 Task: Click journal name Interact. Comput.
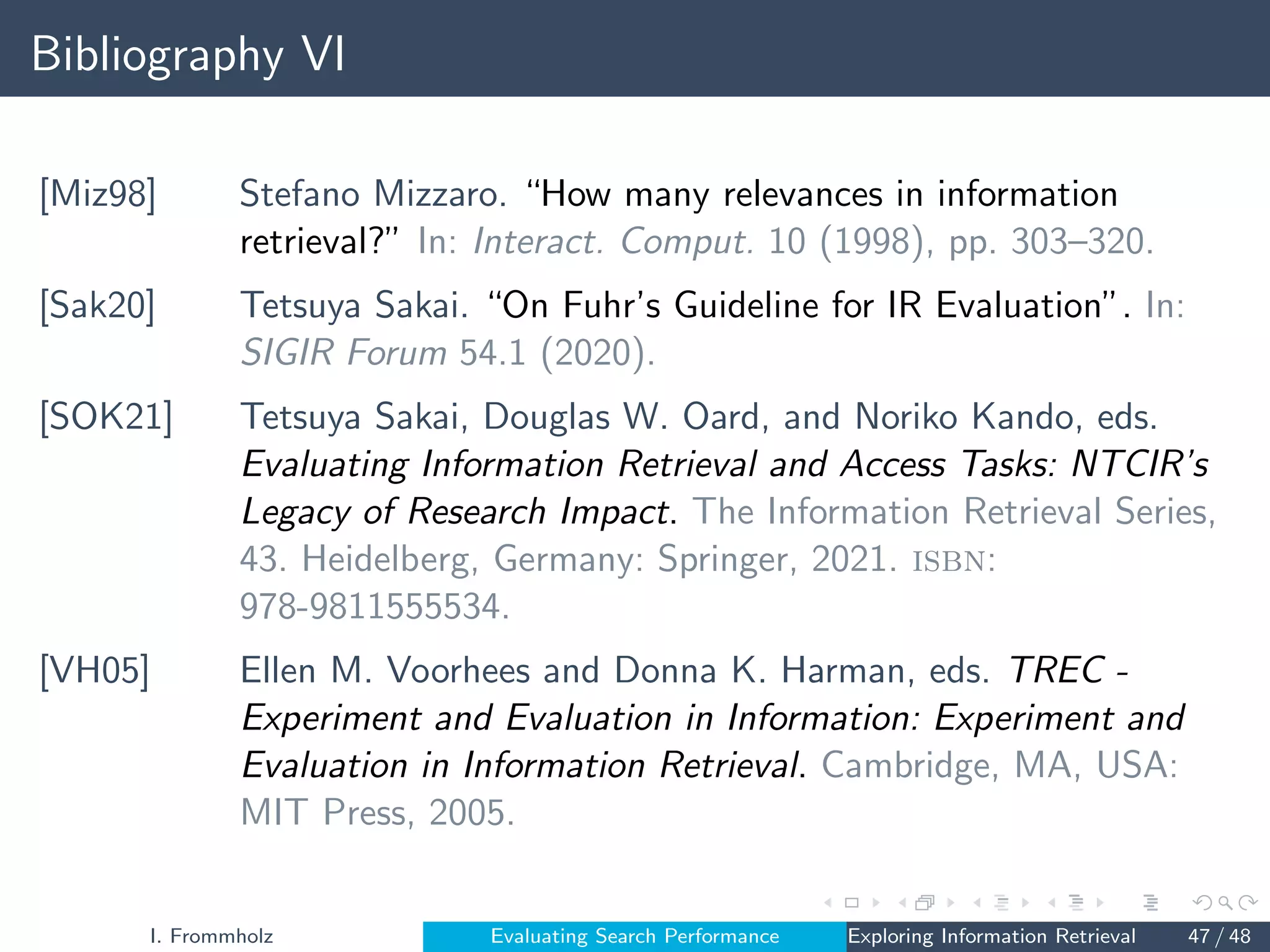[x=613, y=241]
